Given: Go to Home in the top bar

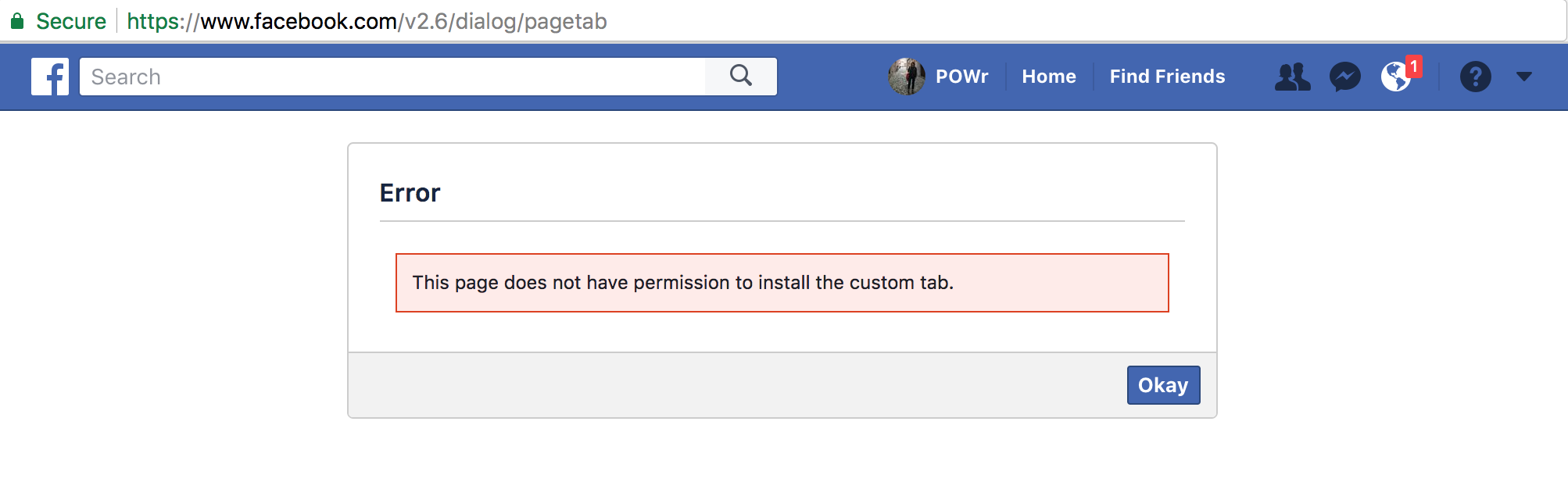Looking at the screenshot, I should click(x=1049, y=77).
